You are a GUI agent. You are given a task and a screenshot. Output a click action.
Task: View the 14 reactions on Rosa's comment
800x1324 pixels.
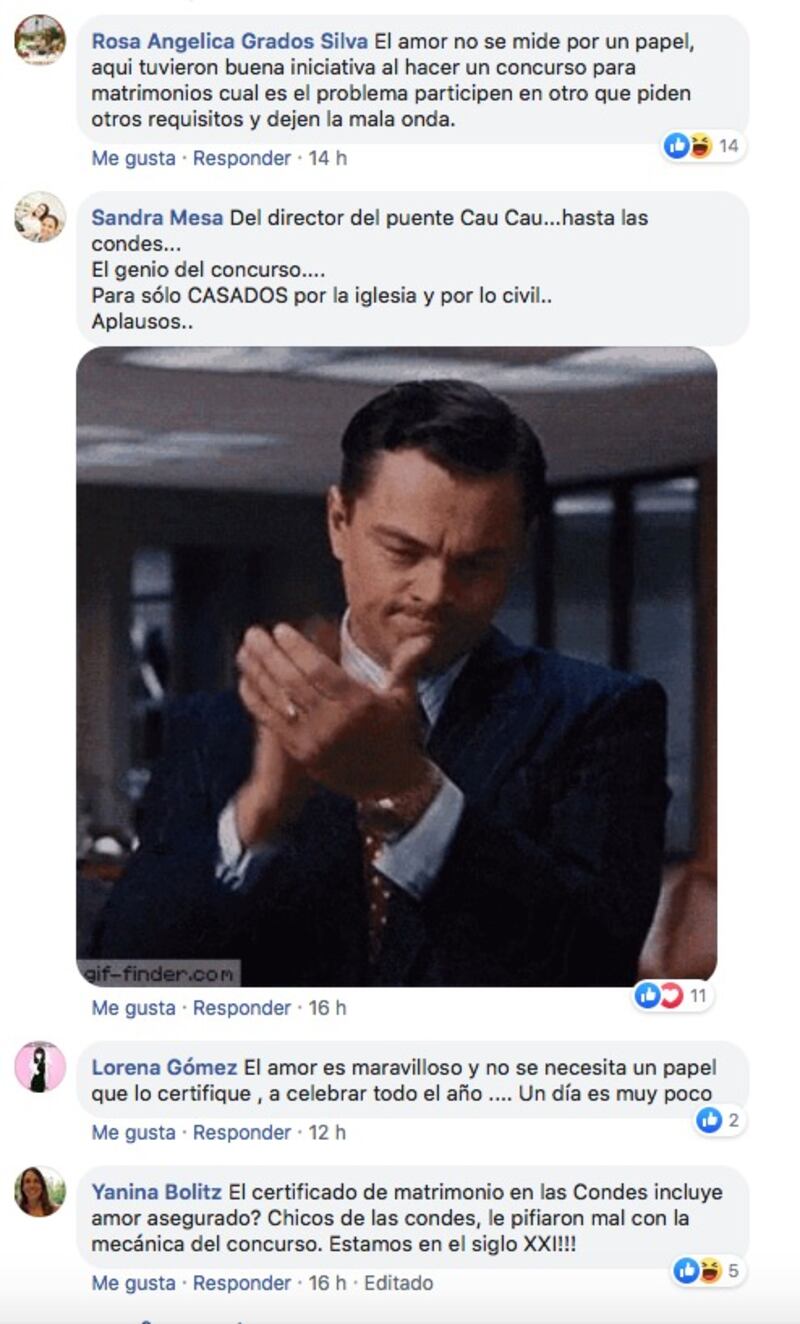[703, 146]
